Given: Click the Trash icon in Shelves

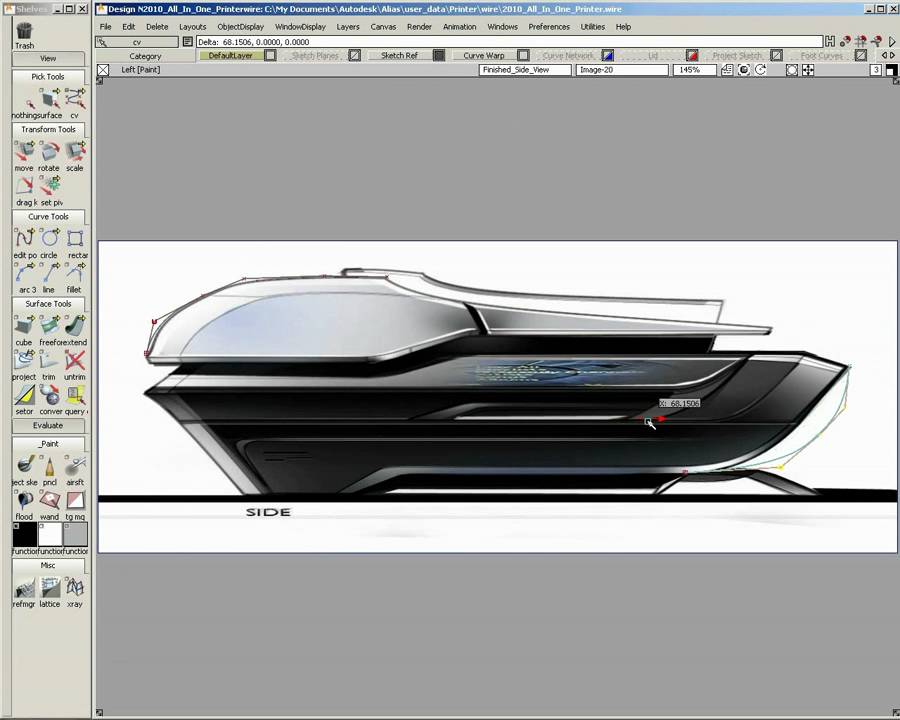Looking at the screenshot, I should [x=24, y=31].
